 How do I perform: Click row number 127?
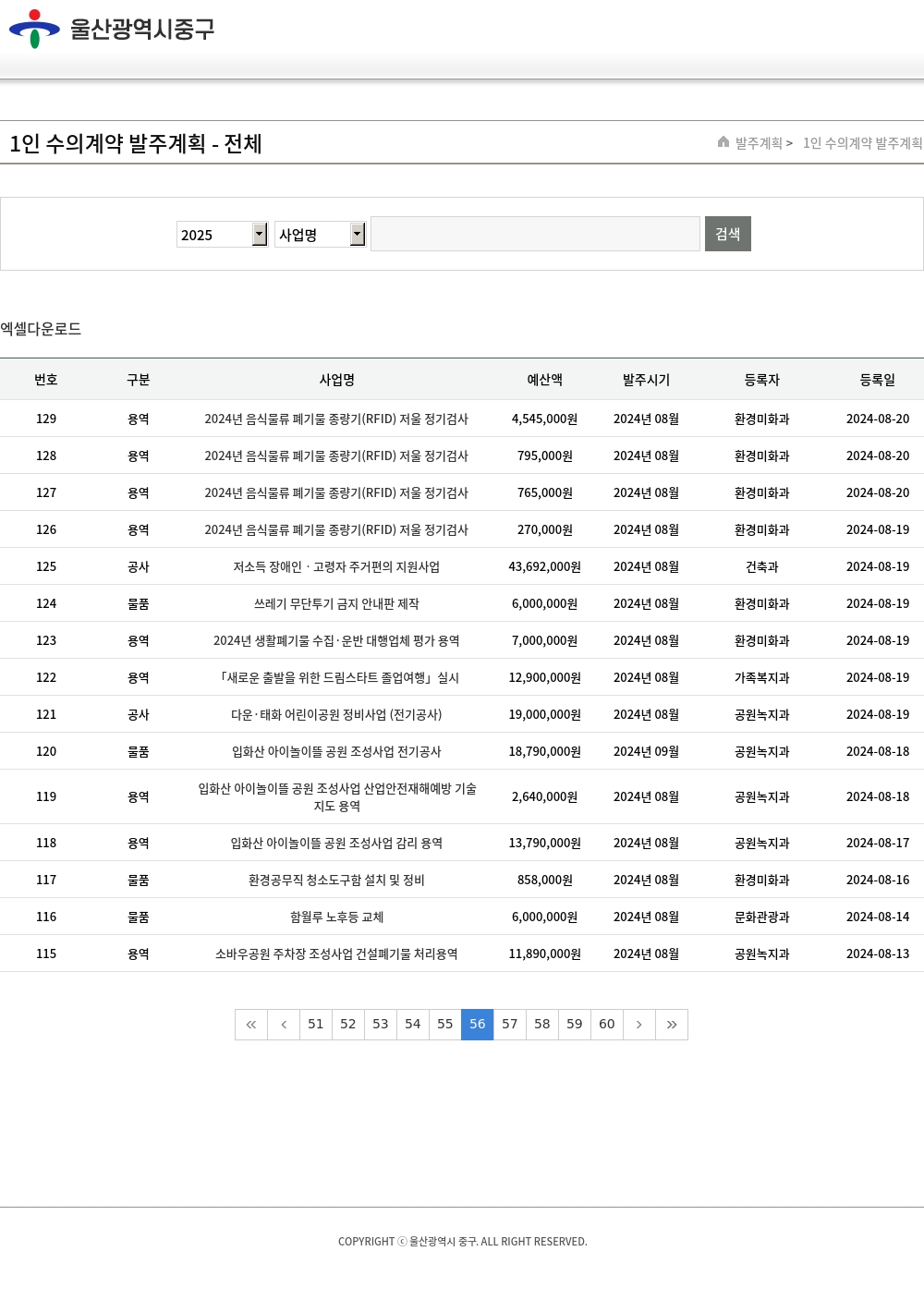(x=46, y=493)
